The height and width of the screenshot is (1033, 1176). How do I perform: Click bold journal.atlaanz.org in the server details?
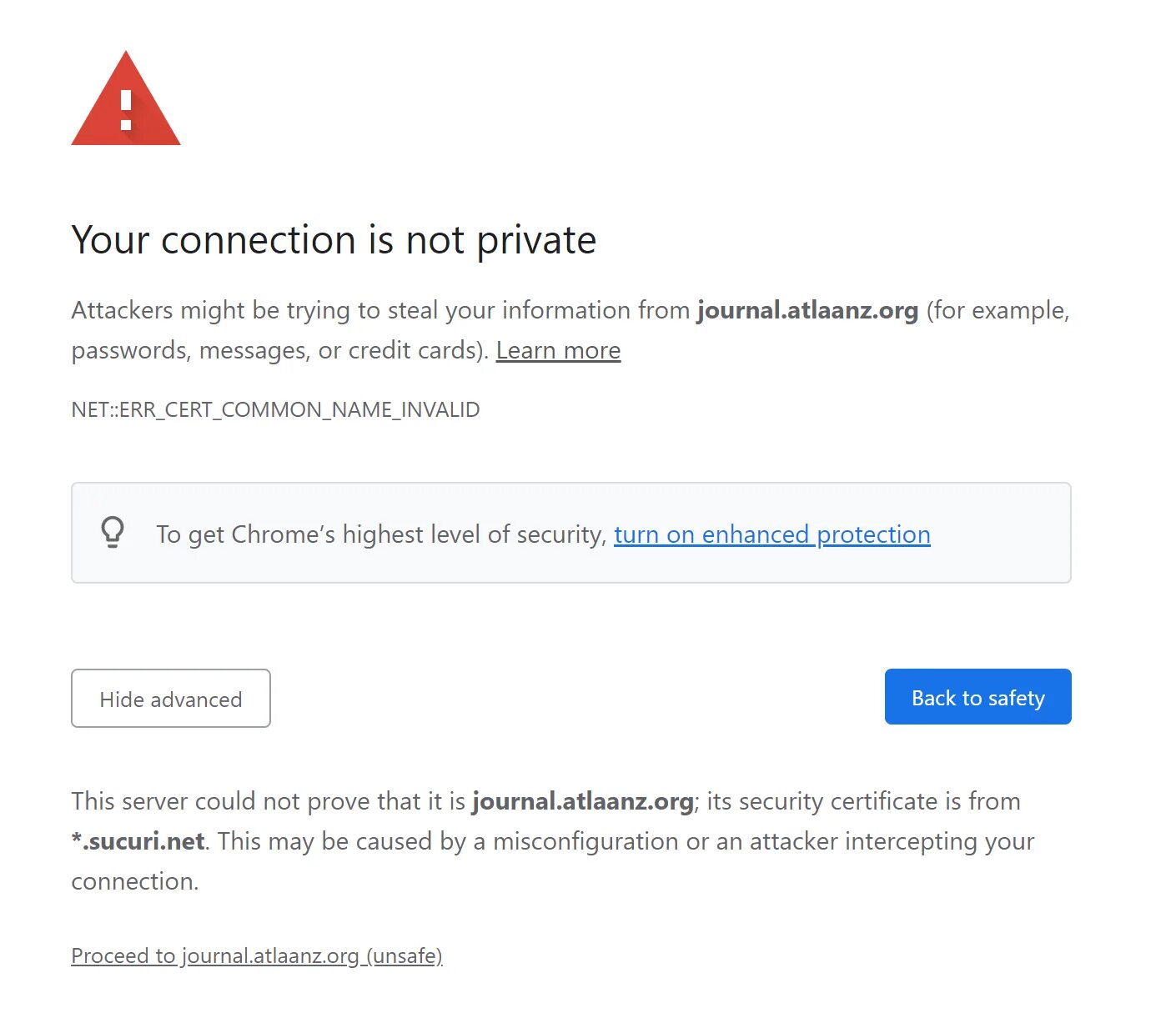(x=583, y=801)
